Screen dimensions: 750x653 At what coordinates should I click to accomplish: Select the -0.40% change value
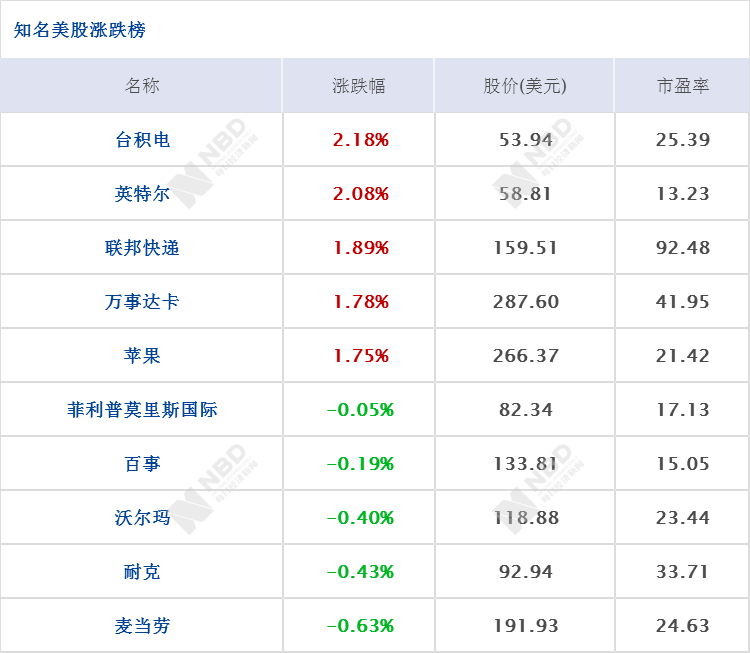click(x=360, y=518)
